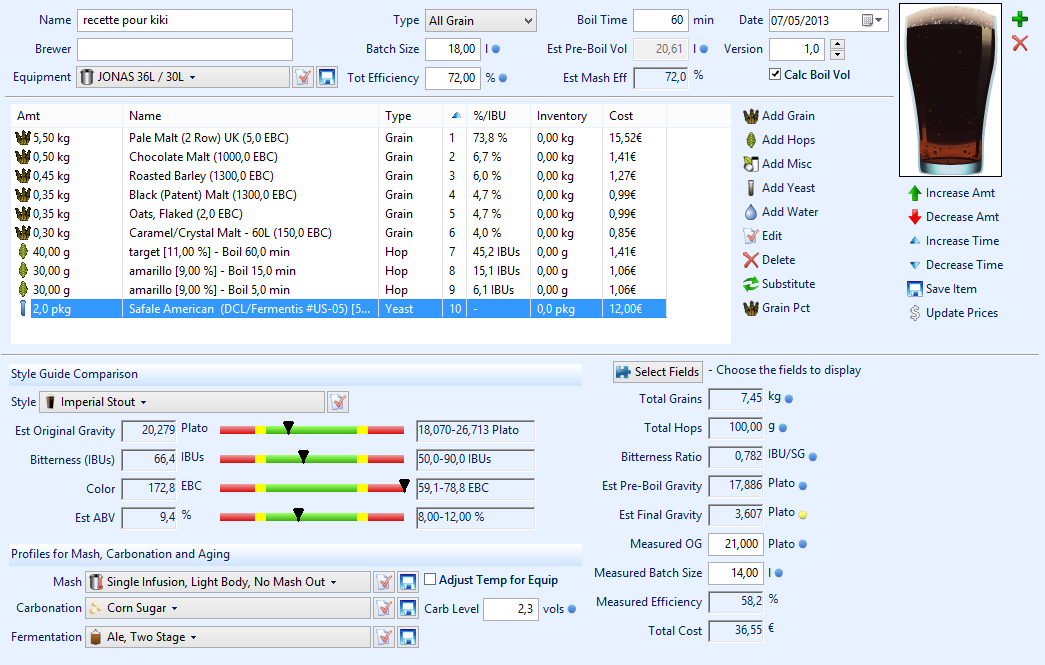
Task: Click the green plus add icon
Action: click(x=1019, y=19)
